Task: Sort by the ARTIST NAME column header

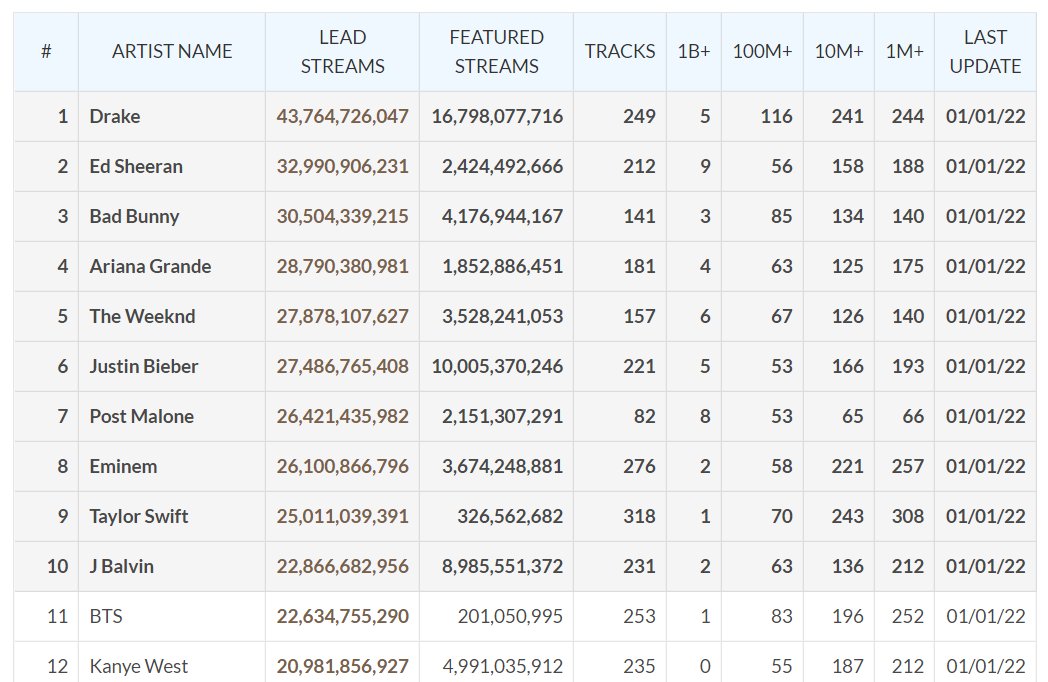Action: pos(172,51)
